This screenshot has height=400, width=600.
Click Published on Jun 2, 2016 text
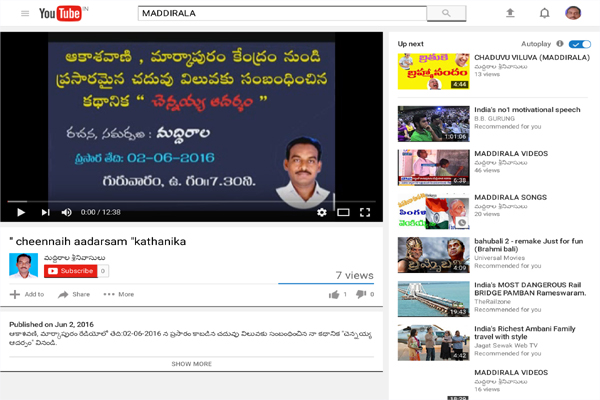pyautogui.click(x=51, y=324)
